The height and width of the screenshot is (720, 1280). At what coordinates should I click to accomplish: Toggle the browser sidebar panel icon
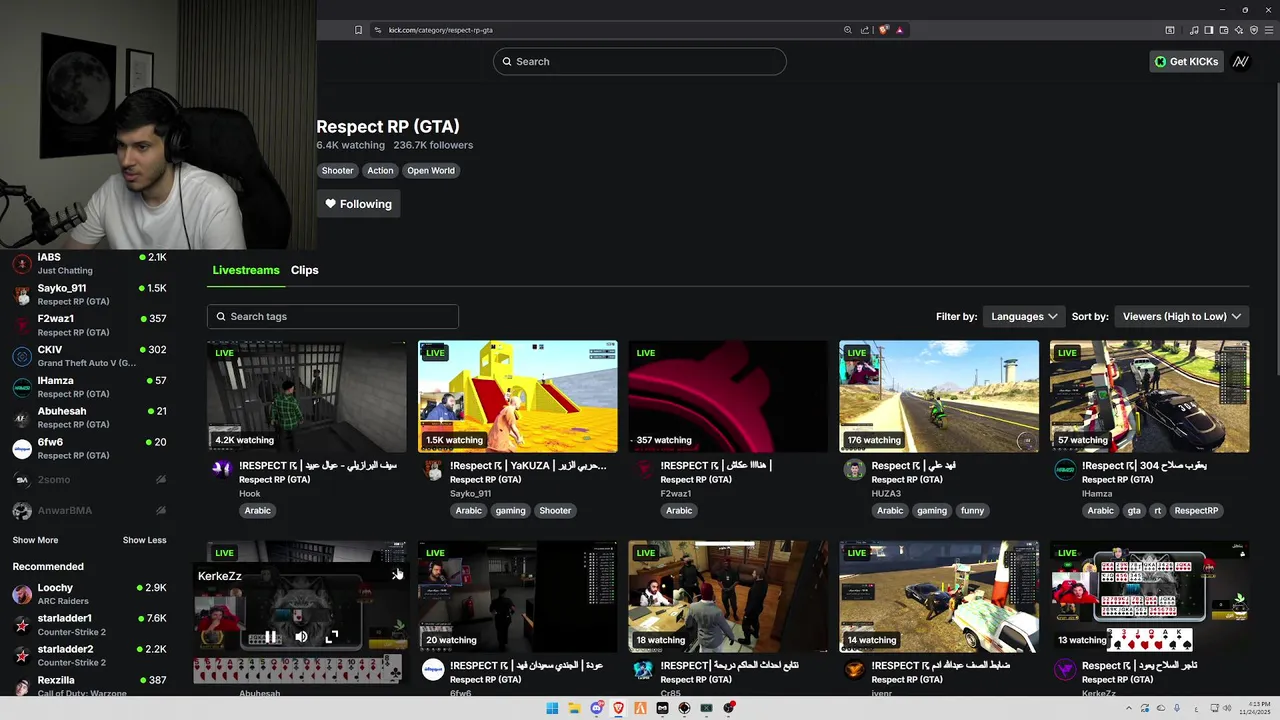(1208, 30)
